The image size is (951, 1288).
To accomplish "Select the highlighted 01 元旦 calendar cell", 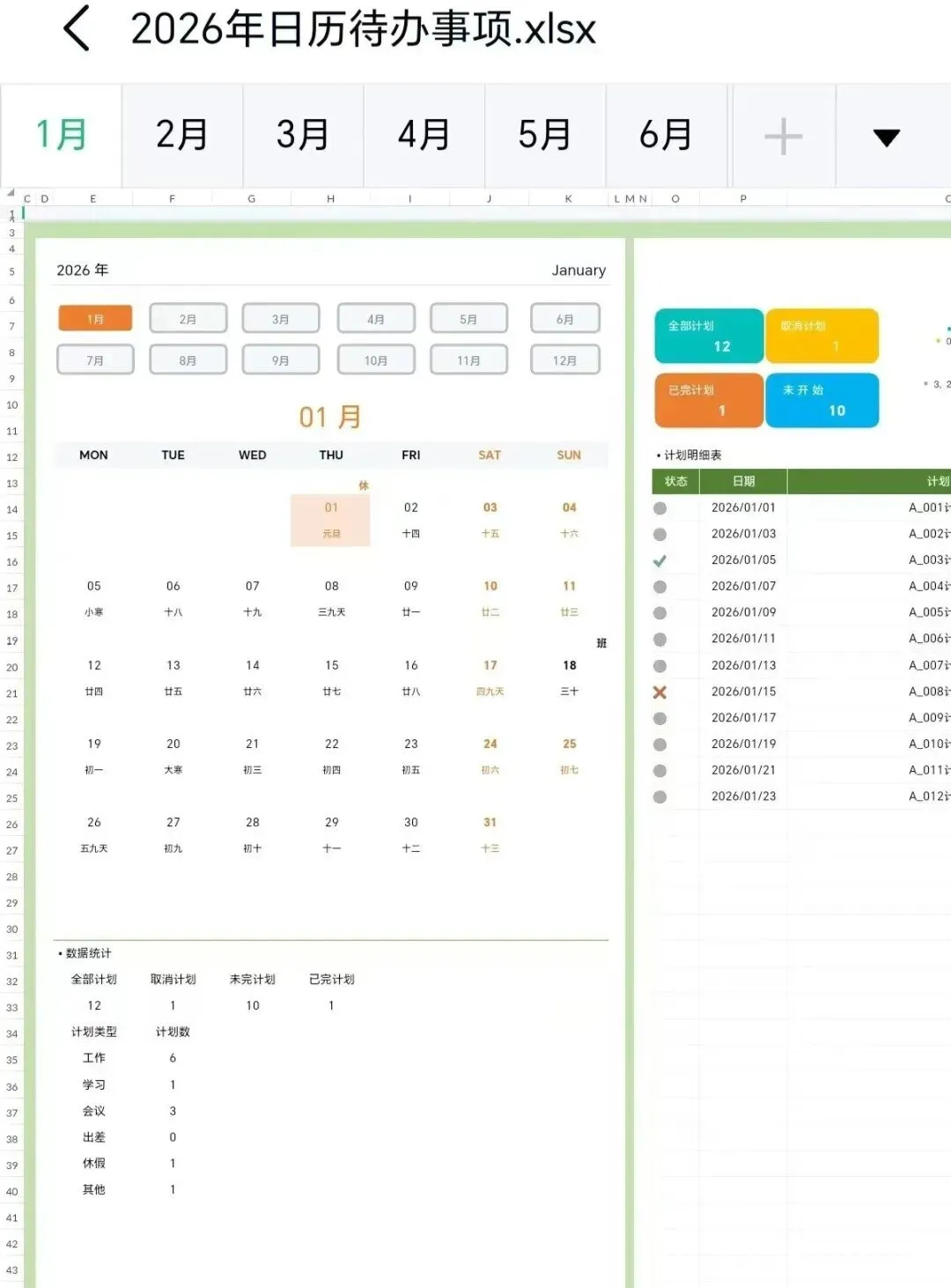I will tap(331, 521).
